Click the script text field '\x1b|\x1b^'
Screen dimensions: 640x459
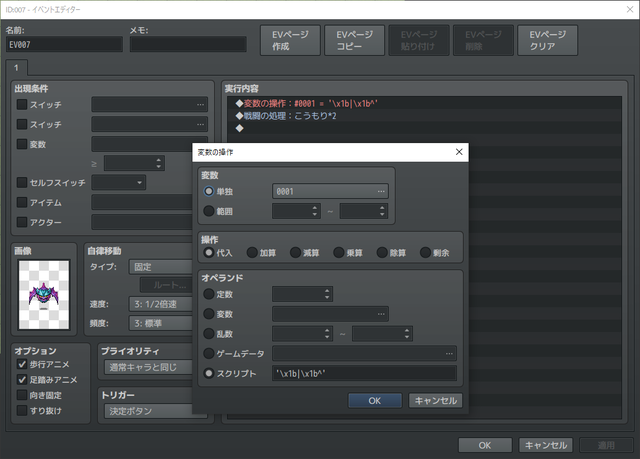(x=364, y=373)
